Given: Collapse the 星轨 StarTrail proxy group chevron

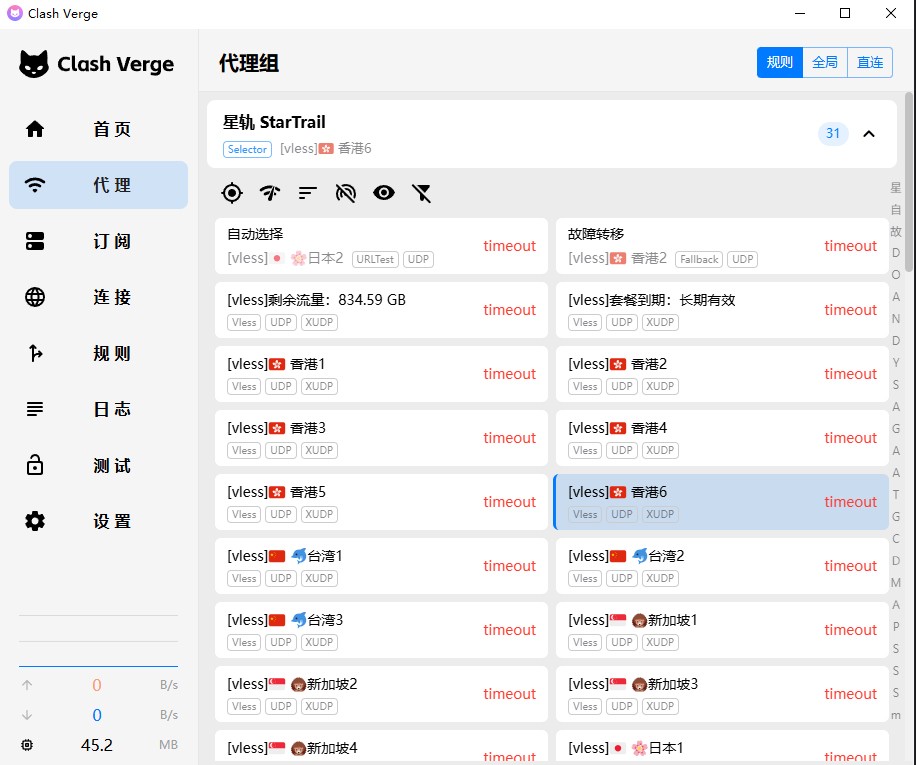Looking at the screenshot, I should 869,134.
